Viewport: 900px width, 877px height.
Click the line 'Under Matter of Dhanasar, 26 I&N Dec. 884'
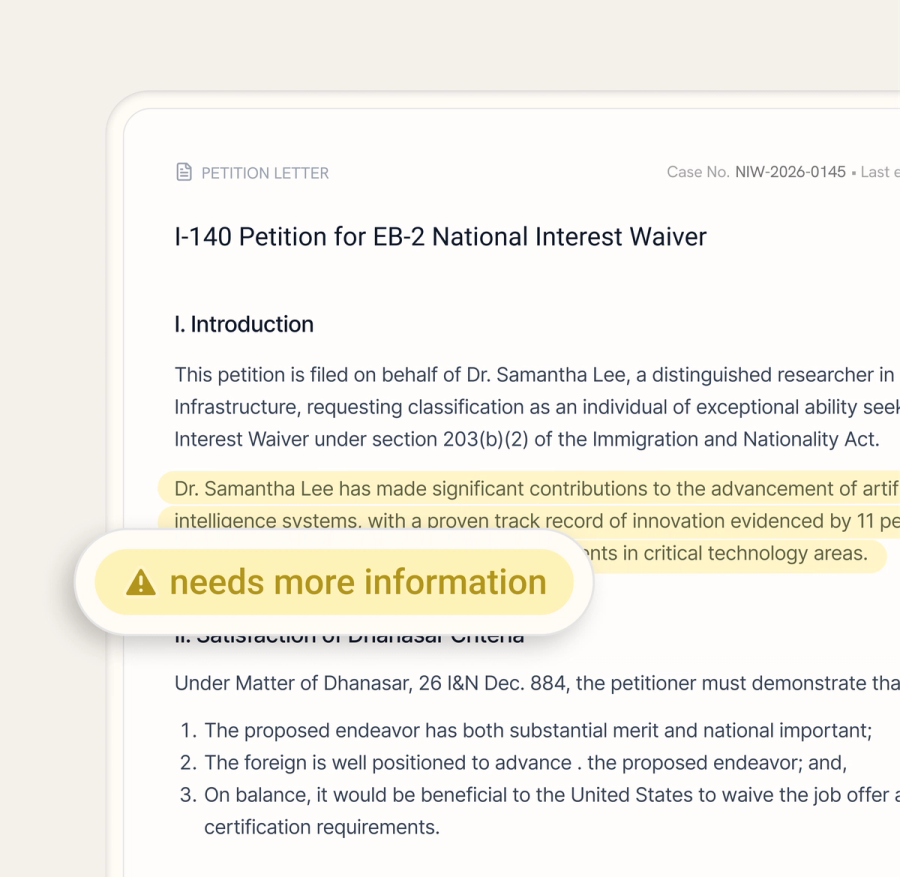click(537, 683)
